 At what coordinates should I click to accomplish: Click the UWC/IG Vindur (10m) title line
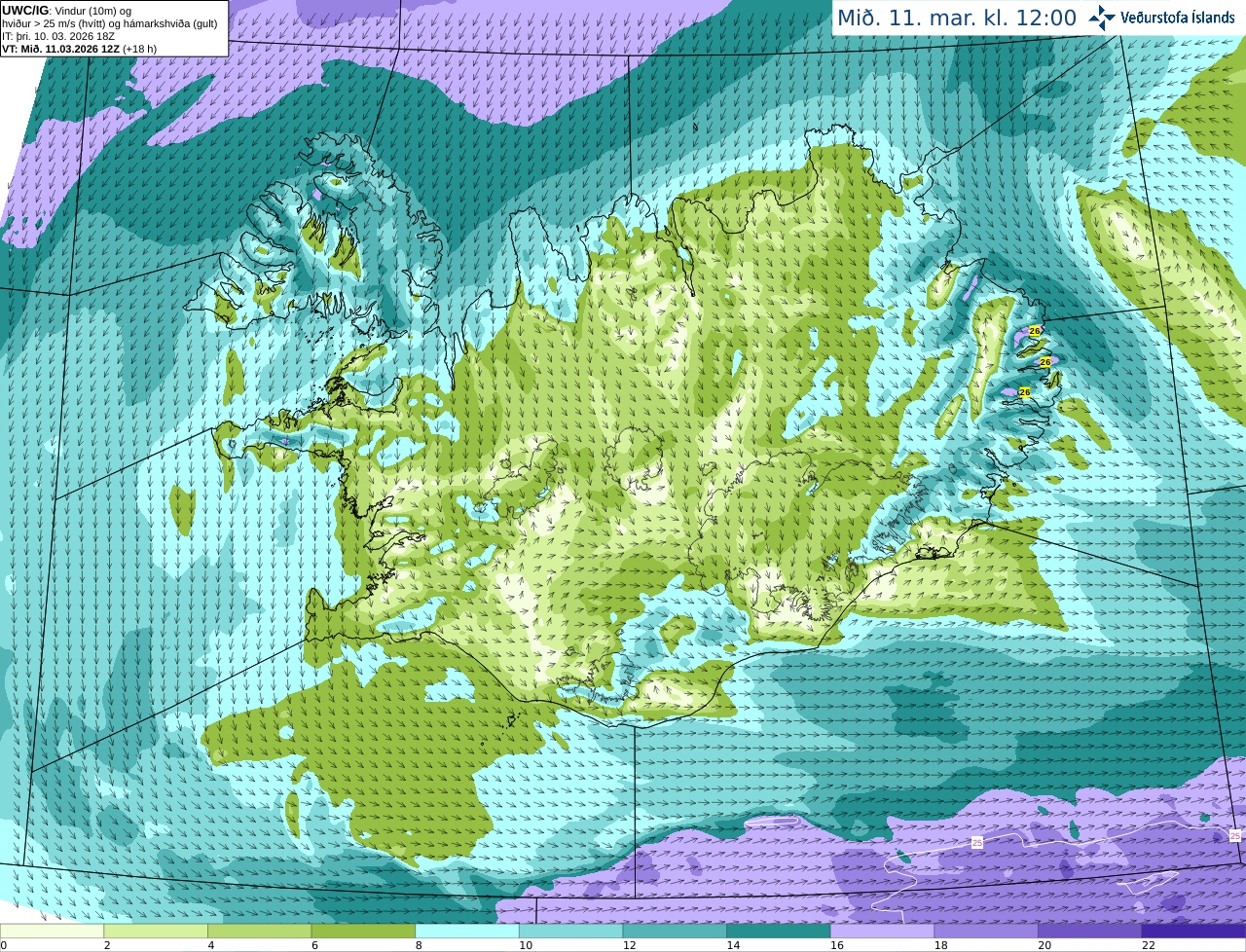(67, 11)
